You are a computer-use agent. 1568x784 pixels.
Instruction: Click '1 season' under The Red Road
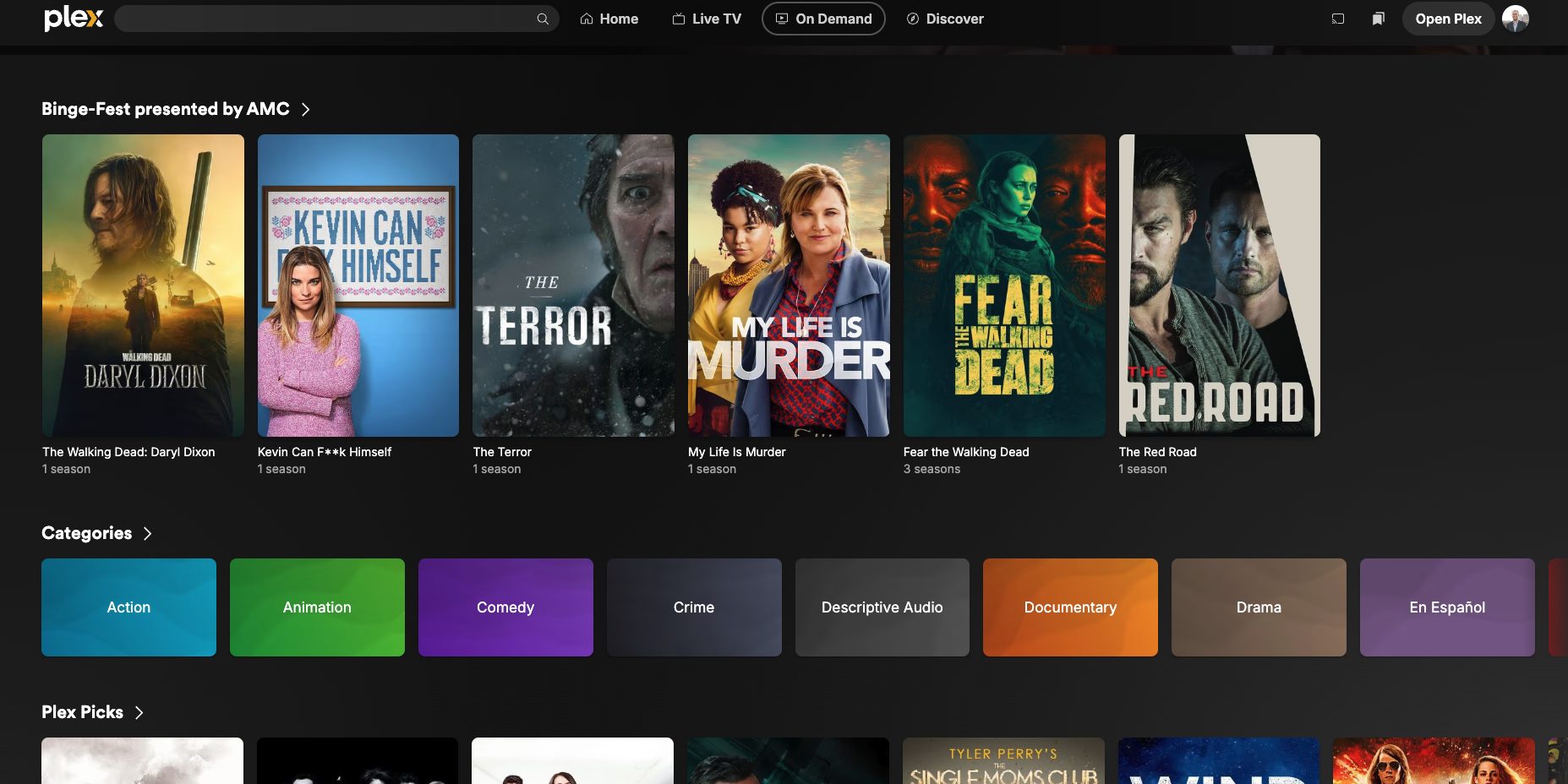pos(1143,469)
